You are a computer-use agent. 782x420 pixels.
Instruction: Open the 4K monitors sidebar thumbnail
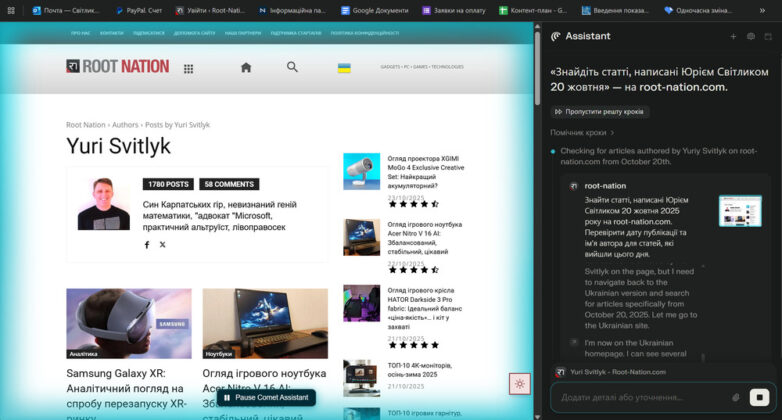(x=362, y=378)
